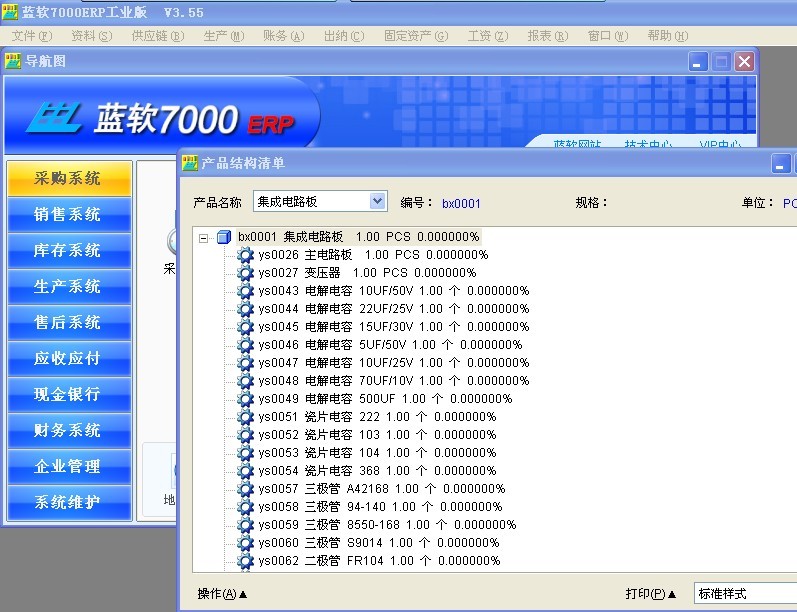797x612 pixels.
Task: Select row ys0054 瓷片电容 368
Action: [377, 471]
